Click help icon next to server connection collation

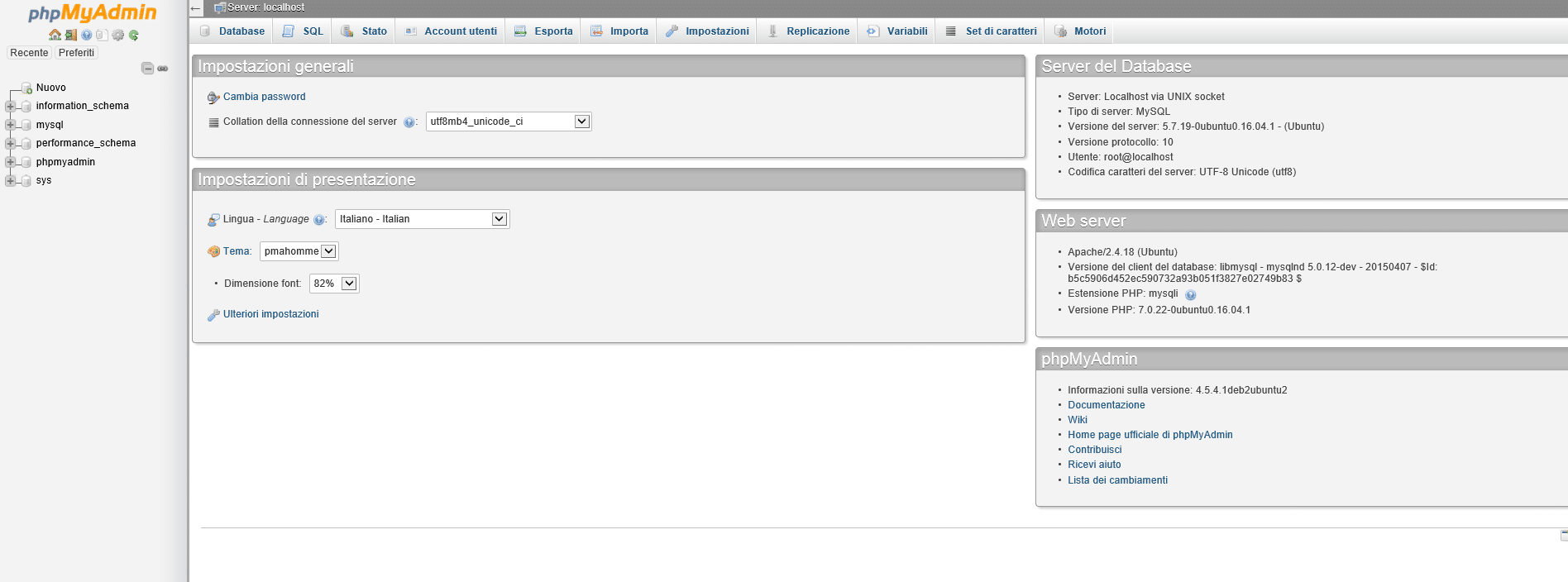(x=409, y=122)
